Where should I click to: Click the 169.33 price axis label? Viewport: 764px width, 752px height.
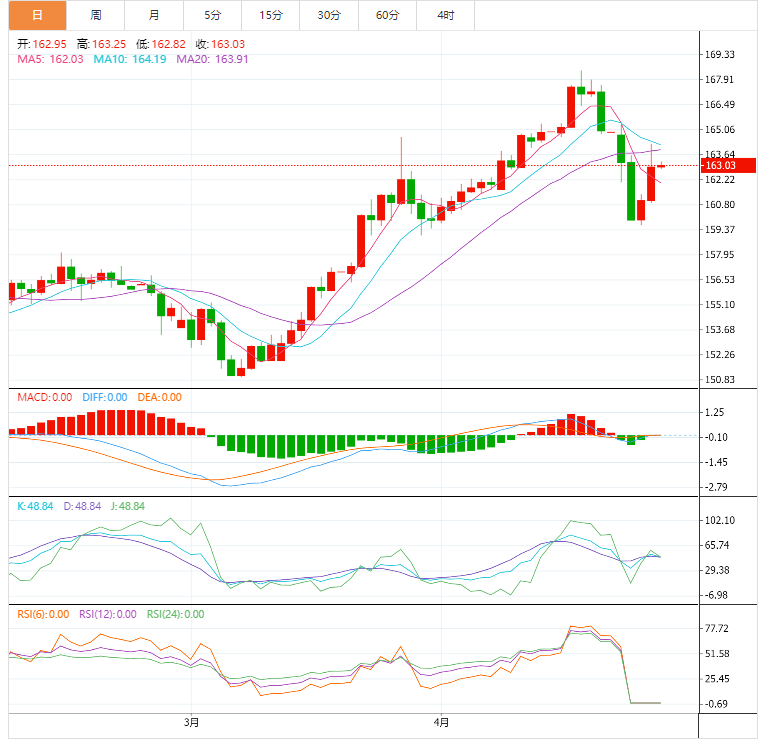720,55
